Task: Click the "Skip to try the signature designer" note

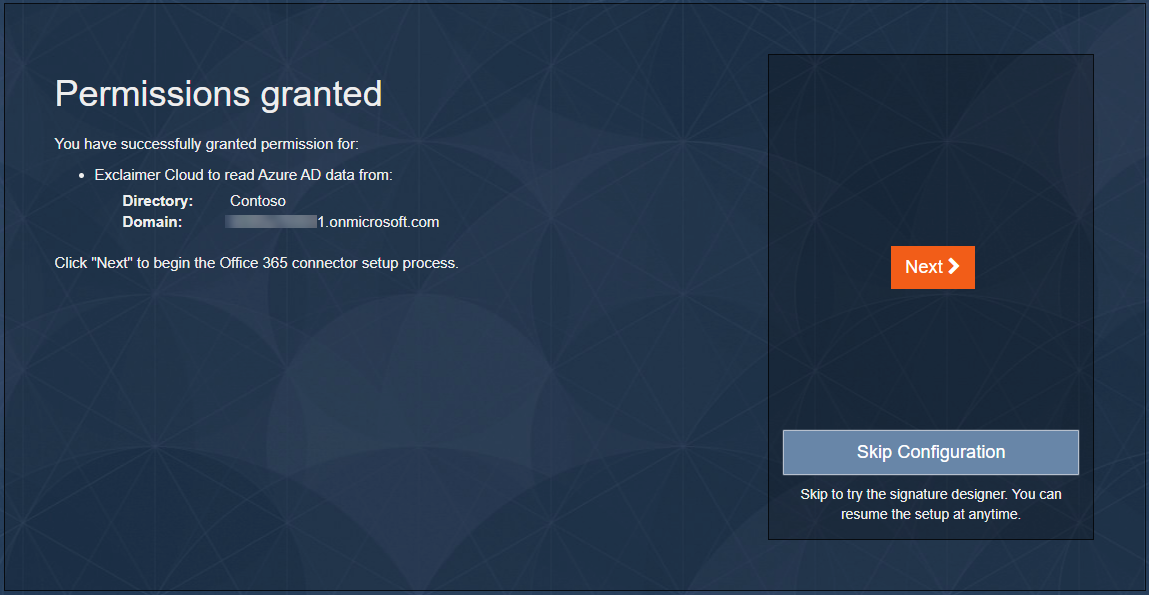Action: [x=931, y=494]
